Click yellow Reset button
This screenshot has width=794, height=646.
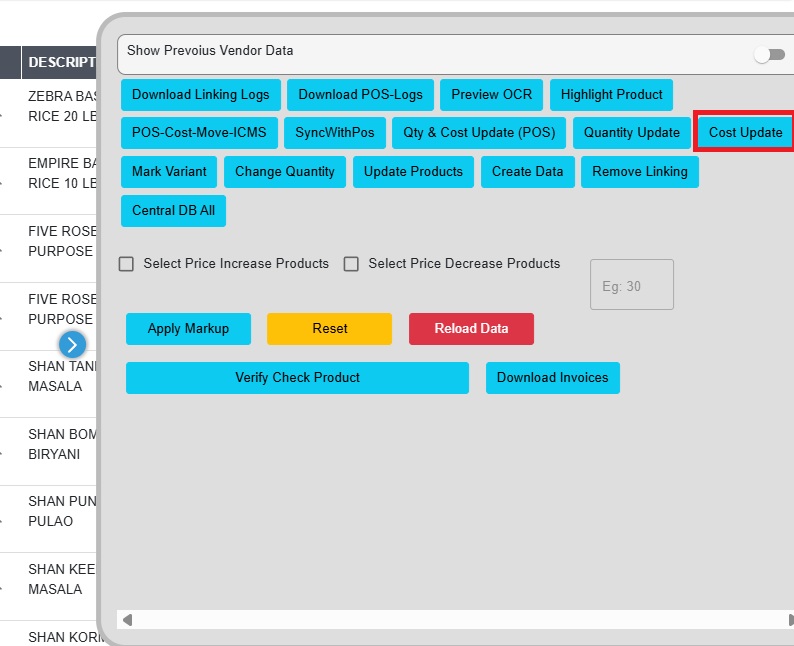tap(329, 329)
